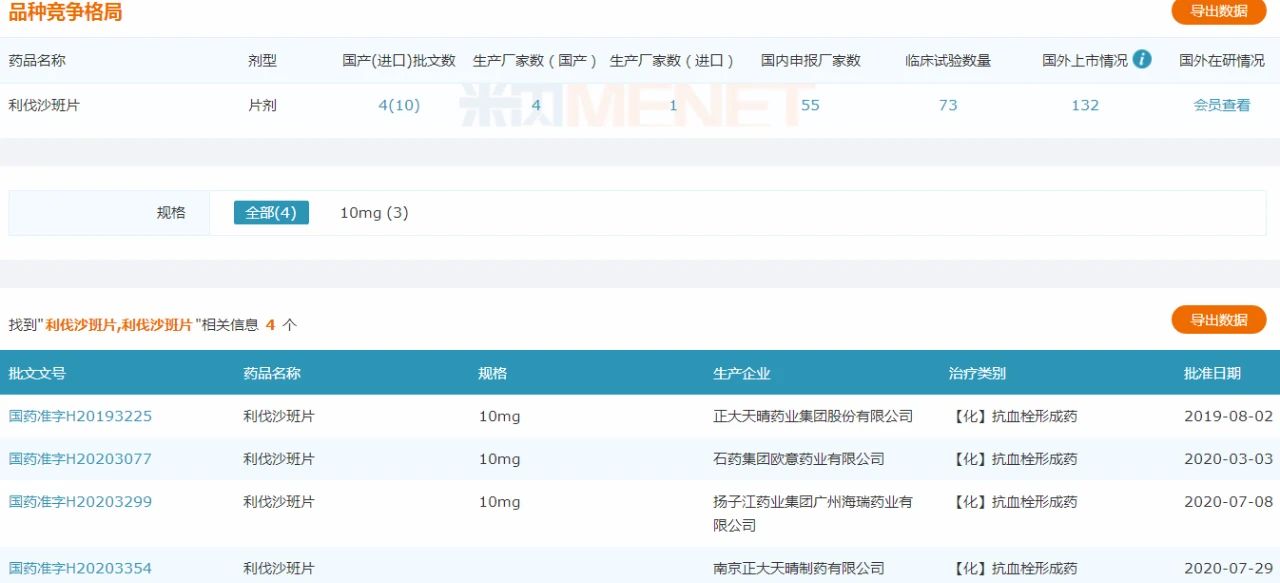
Task: Open approval number 国药准字H20203354
Action: 80,568
